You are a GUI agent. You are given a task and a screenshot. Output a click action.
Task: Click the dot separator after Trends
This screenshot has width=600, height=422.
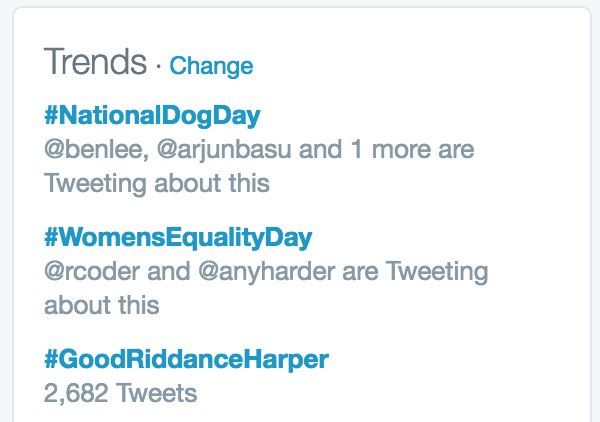pos(159,67)
